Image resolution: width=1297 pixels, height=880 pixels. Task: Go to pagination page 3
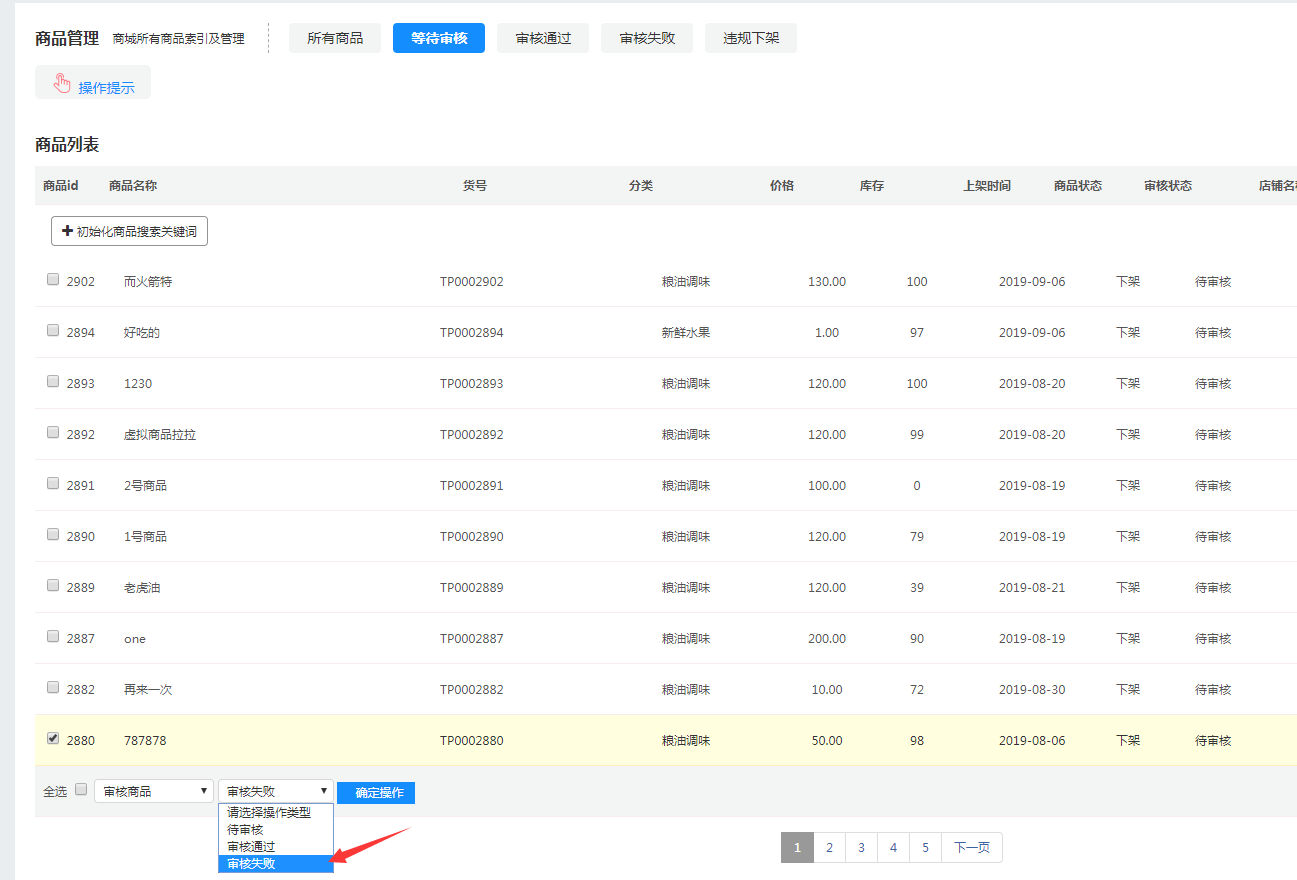pyautogui.click(x=861, y=848)
